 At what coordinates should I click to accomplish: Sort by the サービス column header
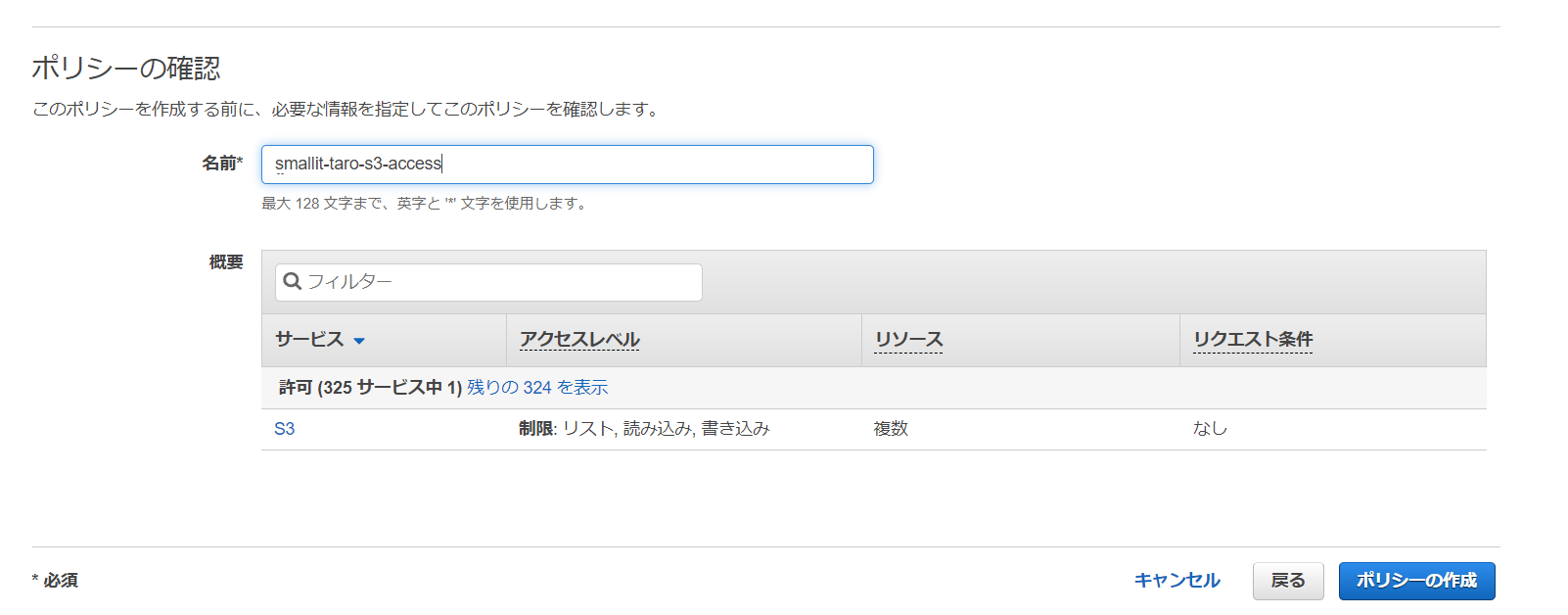[x=309, y=340]
